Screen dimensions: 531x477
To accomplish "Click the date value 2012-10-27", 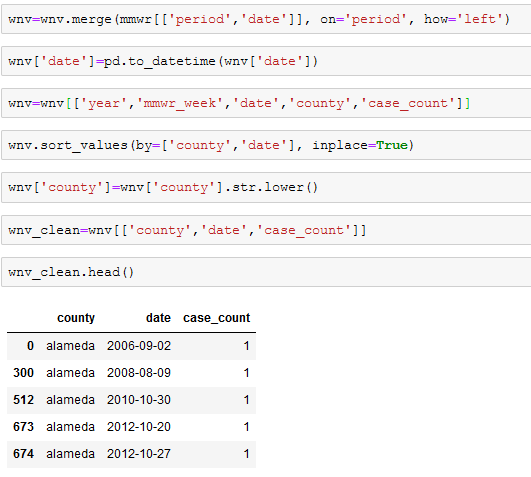I will pos(139,454).
